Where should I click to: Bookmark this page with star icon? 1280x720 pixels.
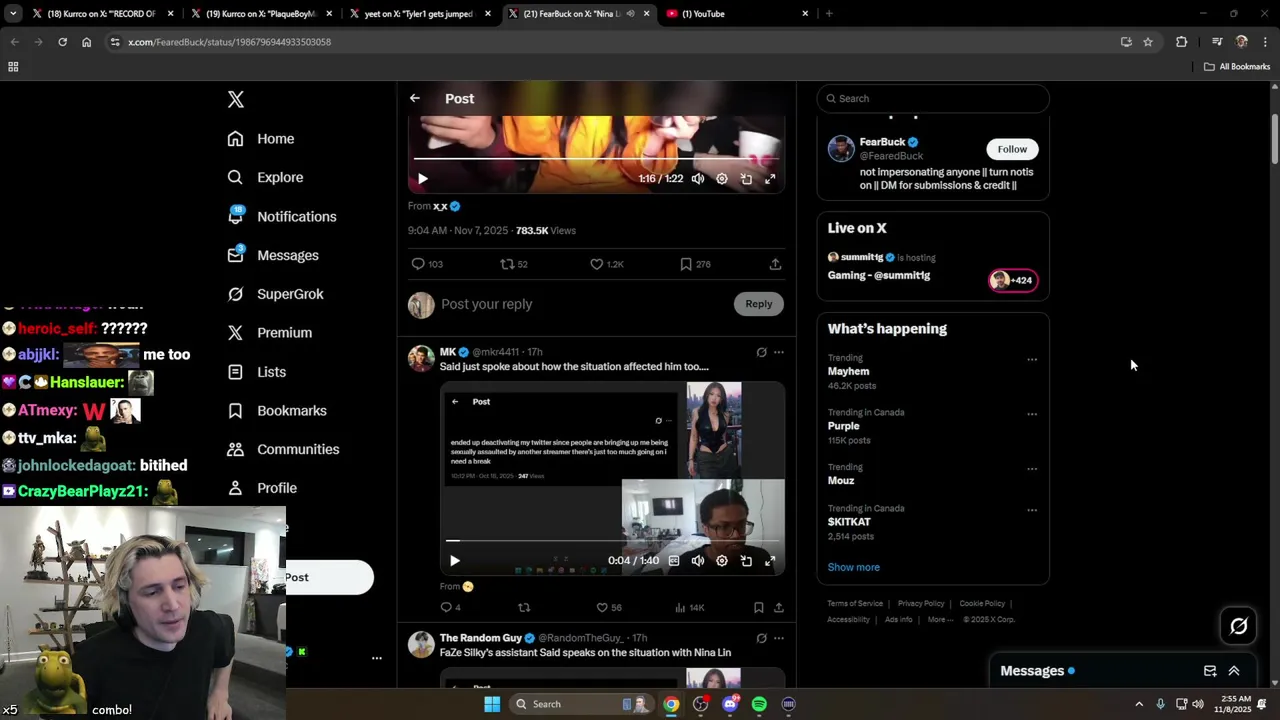point(1148,42)
